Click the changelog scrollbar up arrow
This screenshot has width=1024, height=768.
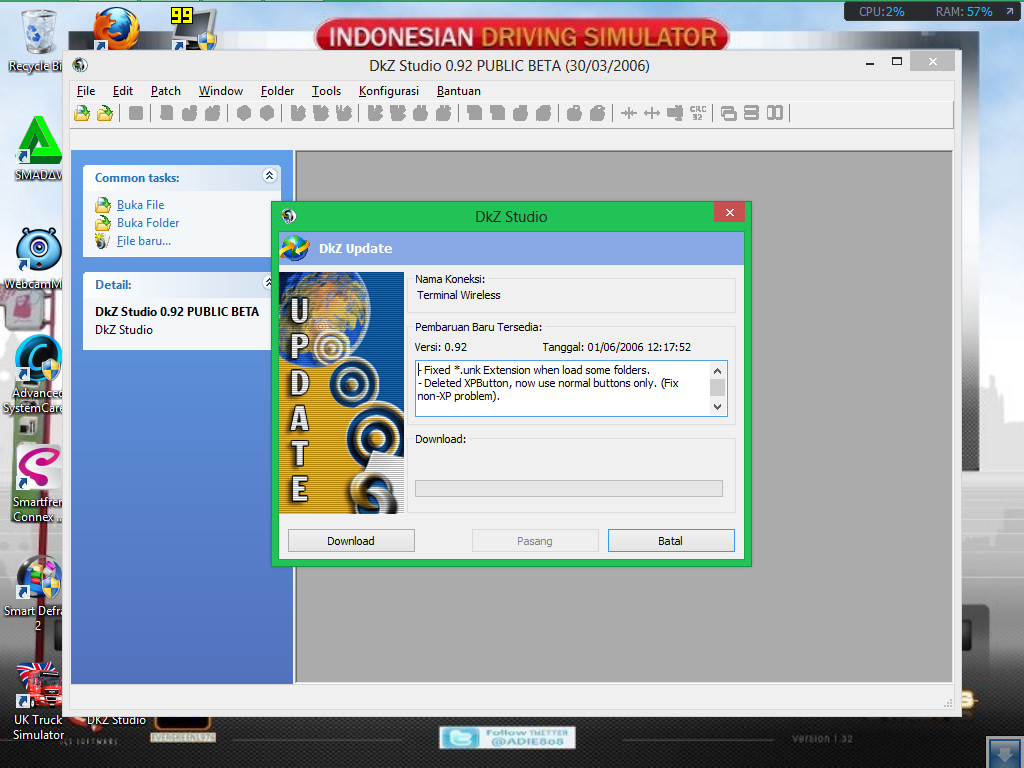717,371
